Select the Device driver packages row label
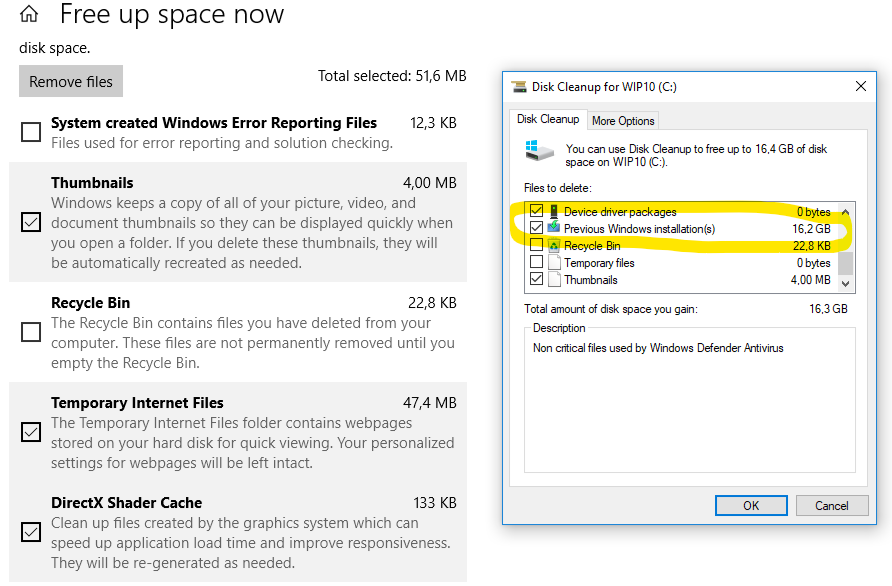This screenshot has height=586, width=892. point(620,212)
